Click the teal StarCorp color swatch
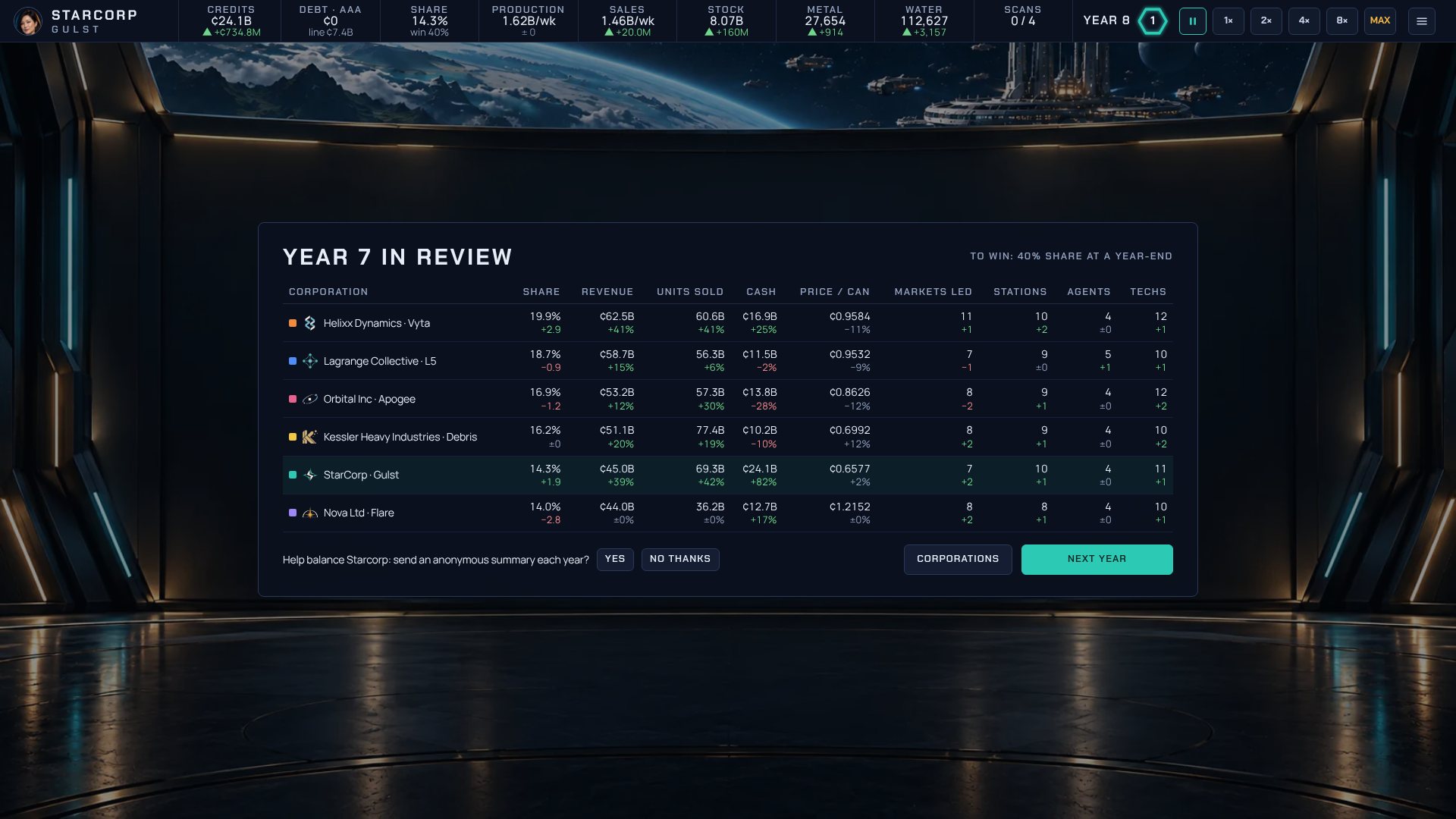The height and width of the screenshot is (819, 1456). coord(293,475)
